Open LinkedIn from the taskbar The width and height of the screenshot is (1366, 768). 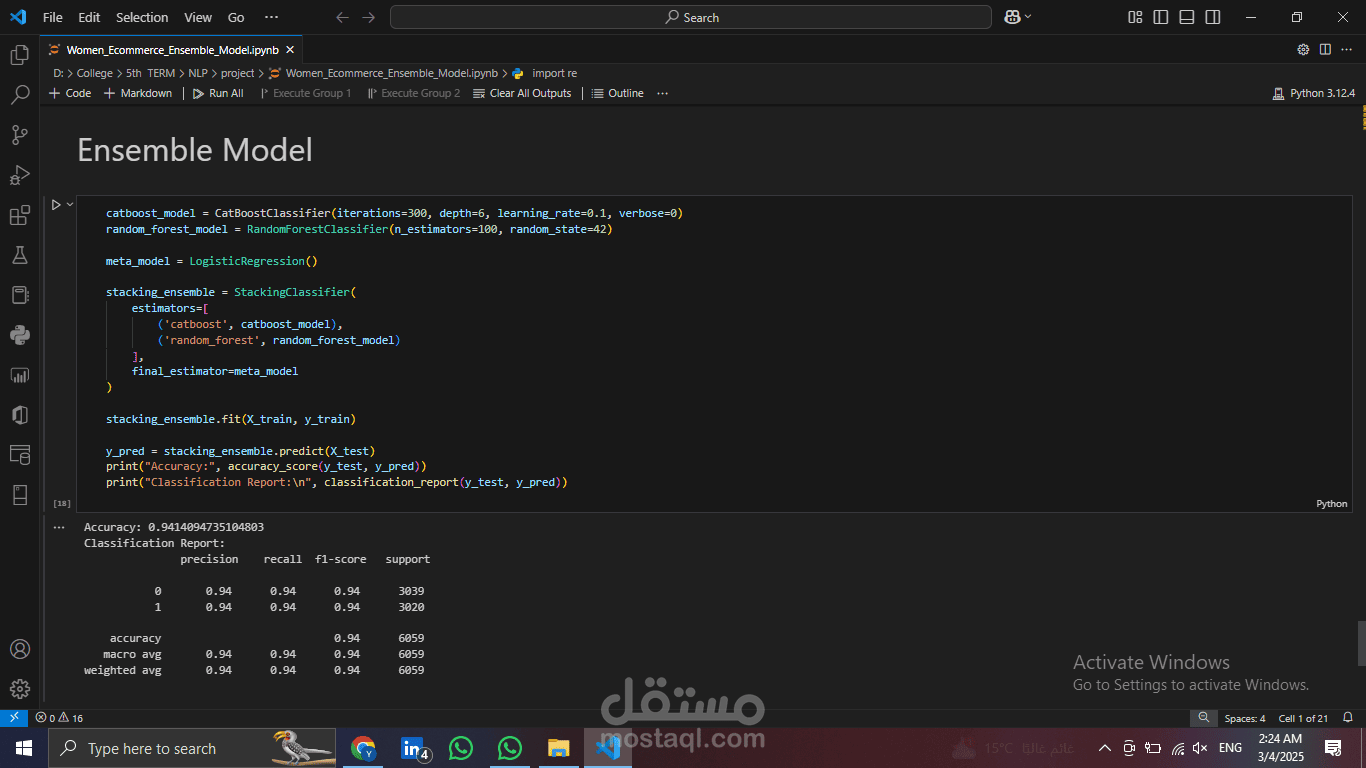point(412,748)
